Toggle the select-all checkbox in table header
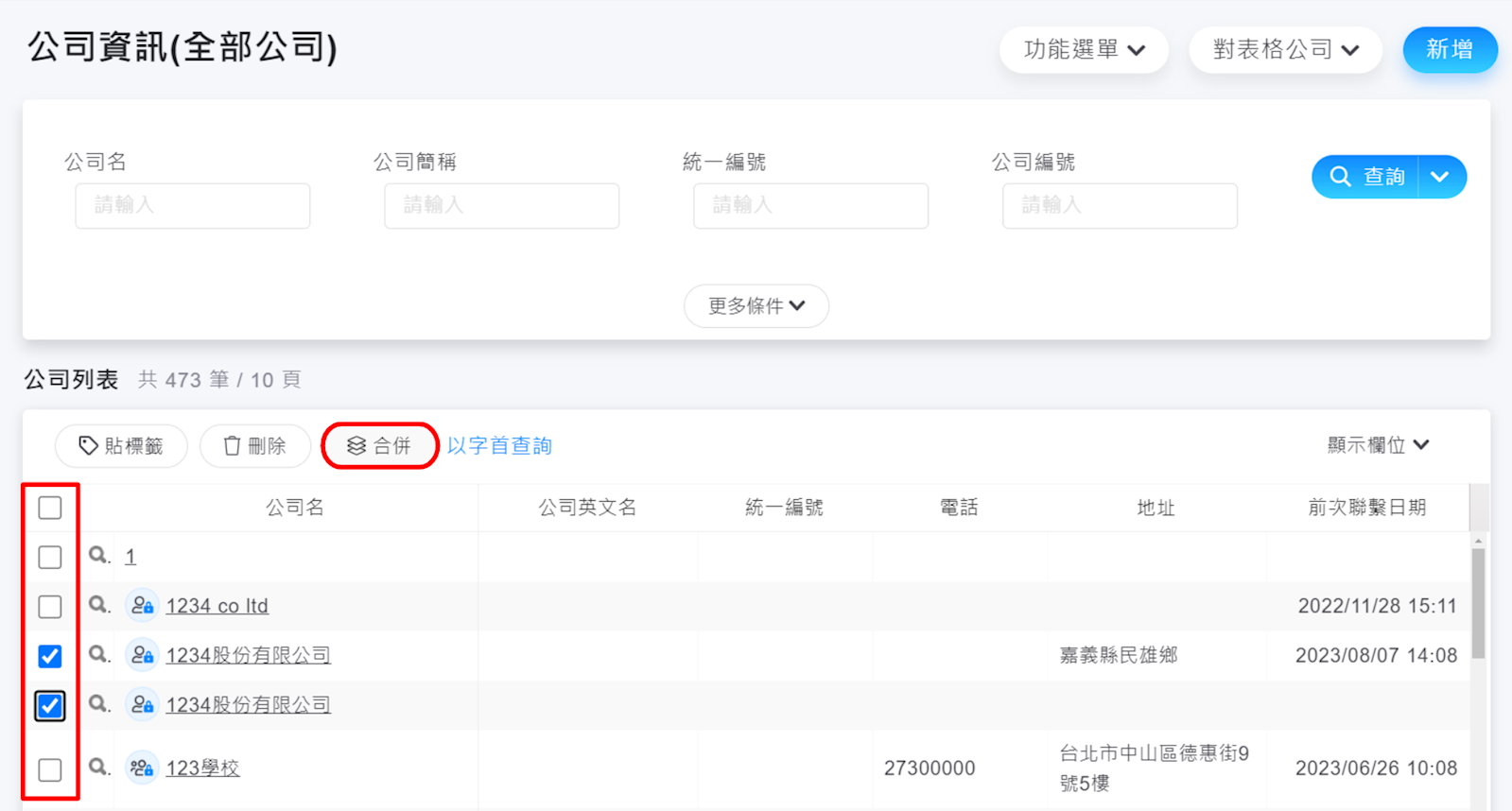 pos(50,508)
